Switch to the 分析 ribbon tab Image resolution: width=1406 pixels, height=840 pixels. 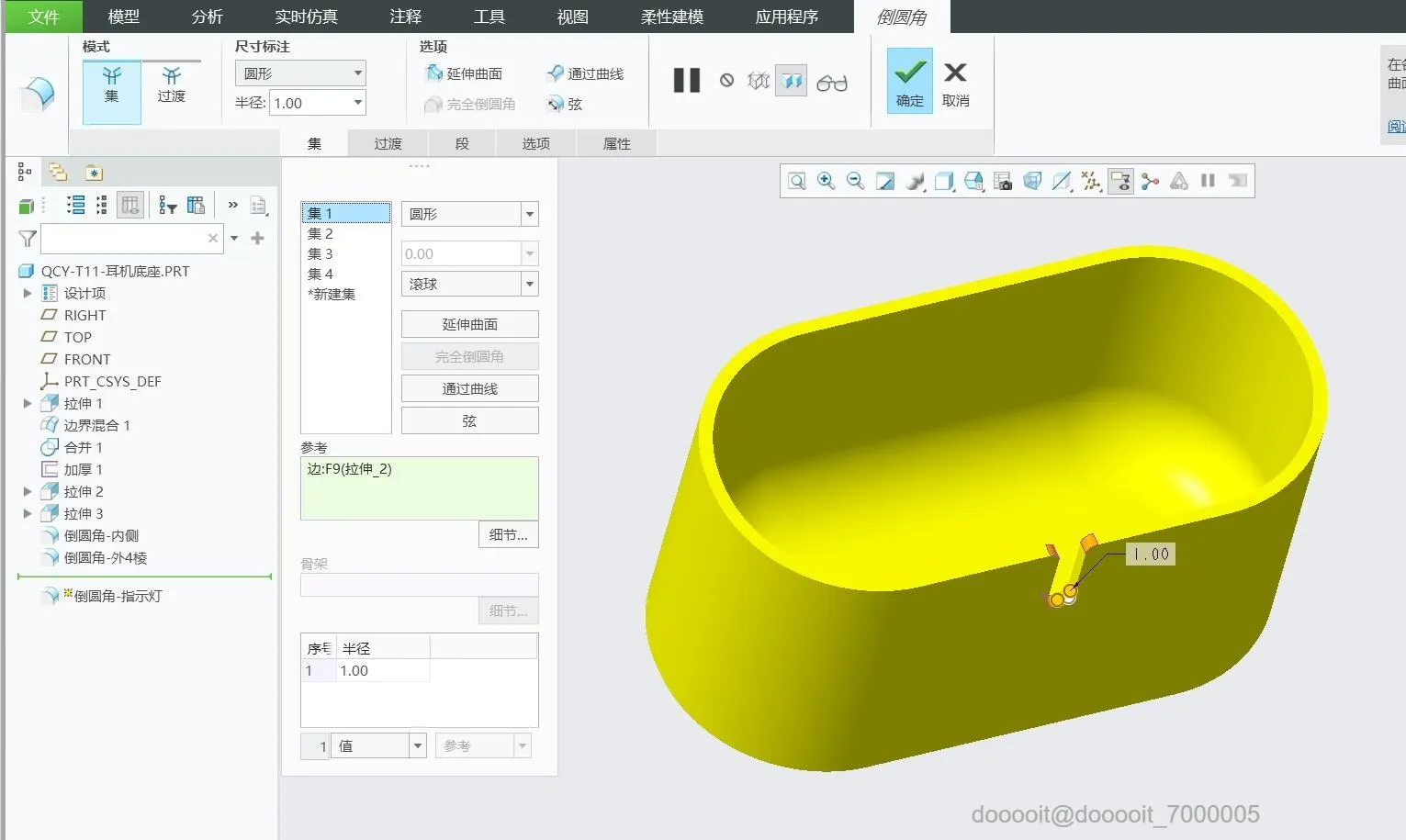[x=207, y=17]
